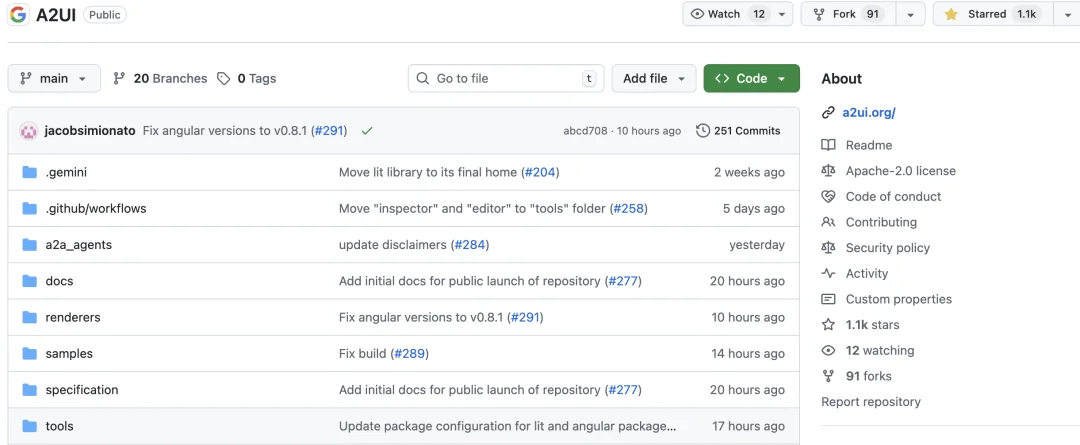Expand the Add file dropdown
The width and height of the screenshot is (1080, 445).
[653, 78]
